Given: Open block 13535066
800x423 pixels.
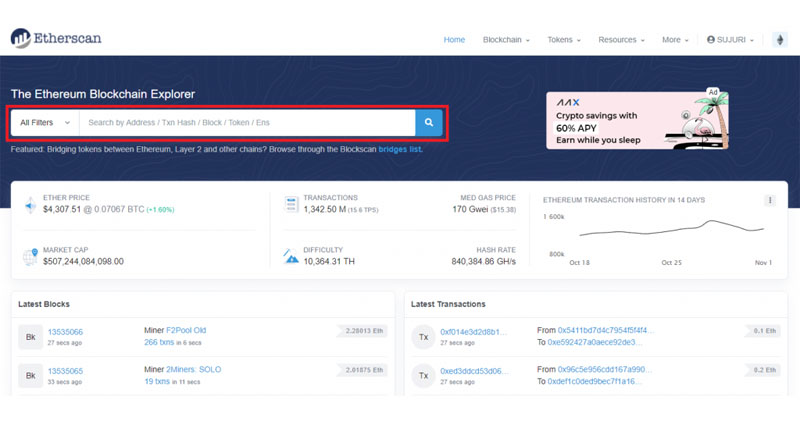Looking at the screenshot, I should coord(65,332).
